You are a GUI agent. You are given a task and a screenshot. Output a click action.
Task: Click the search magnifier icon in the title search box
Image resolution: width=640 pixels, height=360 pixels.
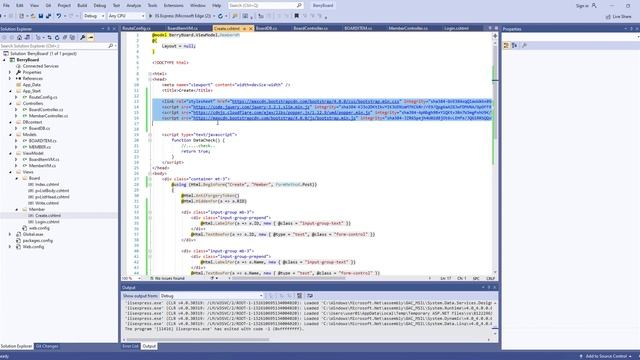click(x=299, y=5)
